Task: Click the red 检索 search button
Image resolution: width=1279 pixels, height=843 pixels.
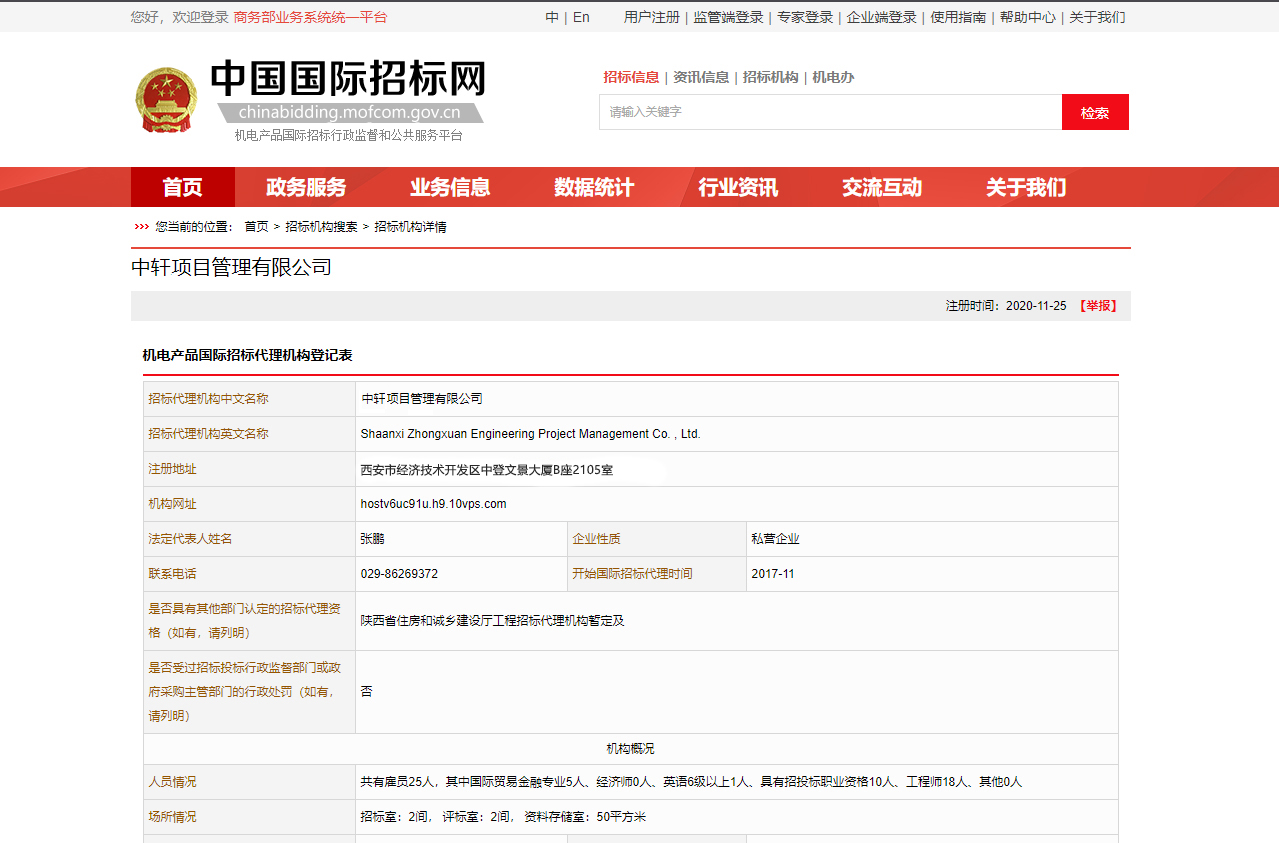Action: click(x=1094, y=113)
